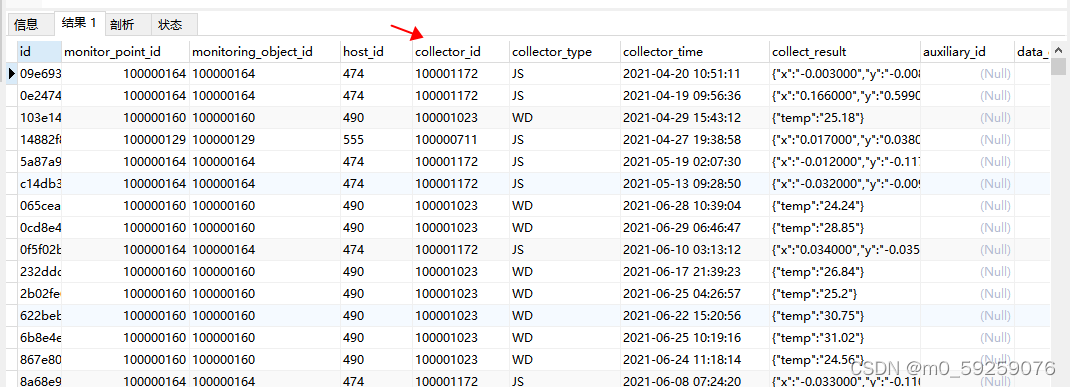Click collector_time 2021-06-22 15:20:56
The width and height of the screenshot is (1071, 387).
coord(695,316)
